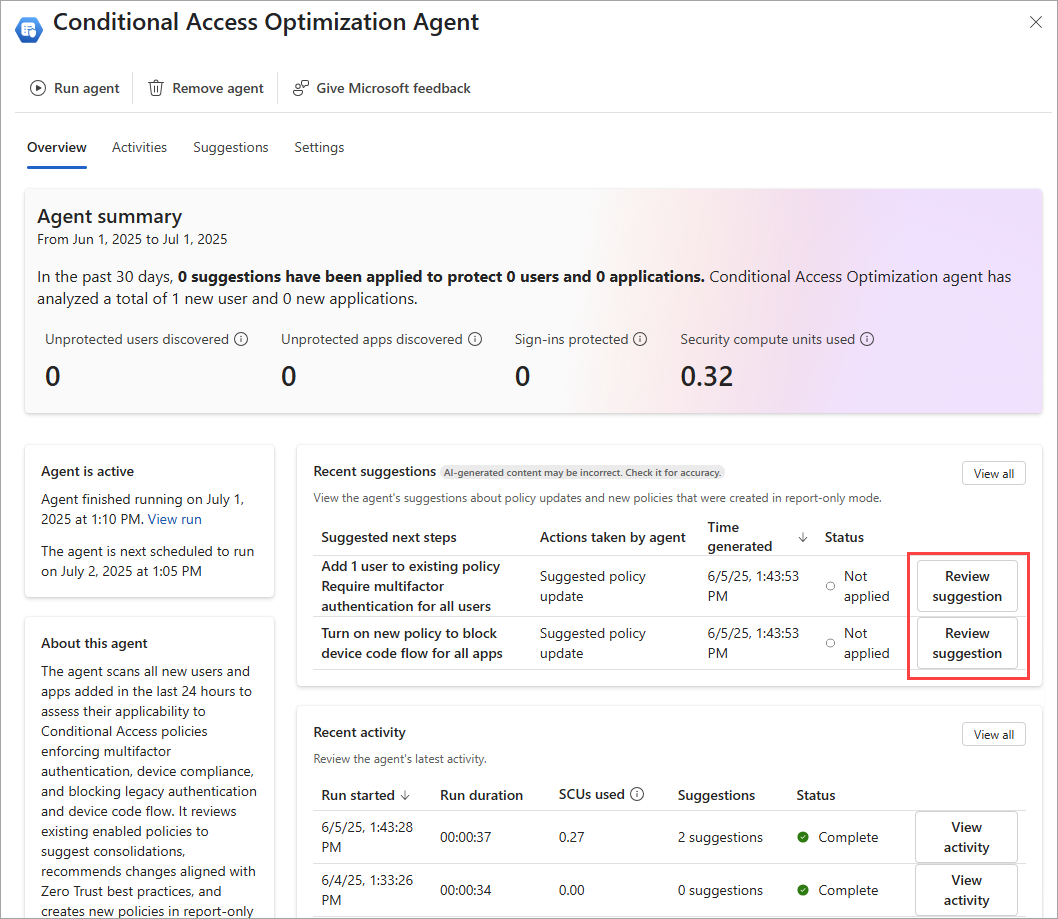1058x919 pixels.
Task: Open the Activities tab
Action: [x=139, y=147]
